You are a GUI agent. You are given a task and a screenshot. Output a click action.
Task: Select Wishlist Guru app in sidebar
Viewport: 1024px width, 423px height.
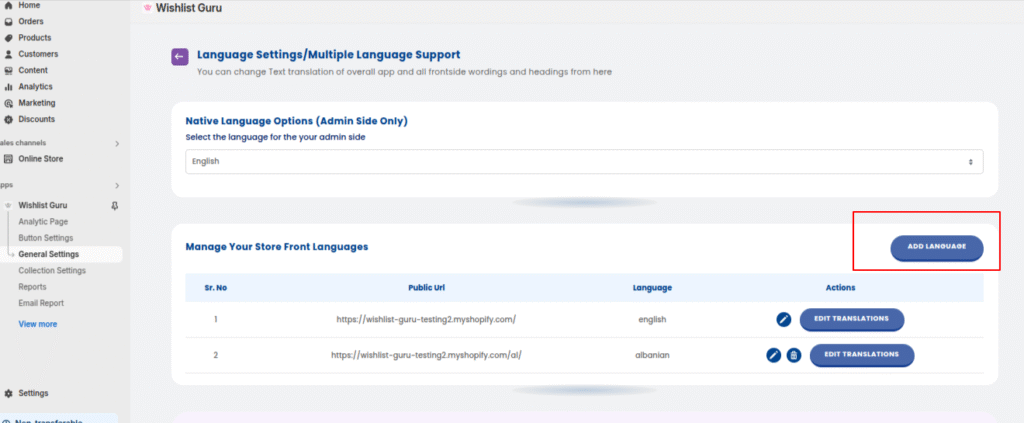click(x=42, y=205)
